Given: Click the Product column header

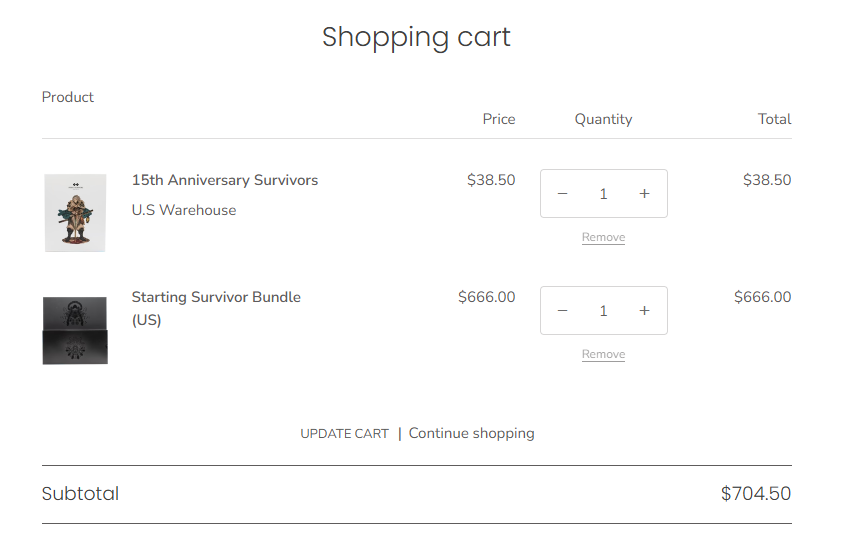Looking at the screenshot, I should pos(68,97).
